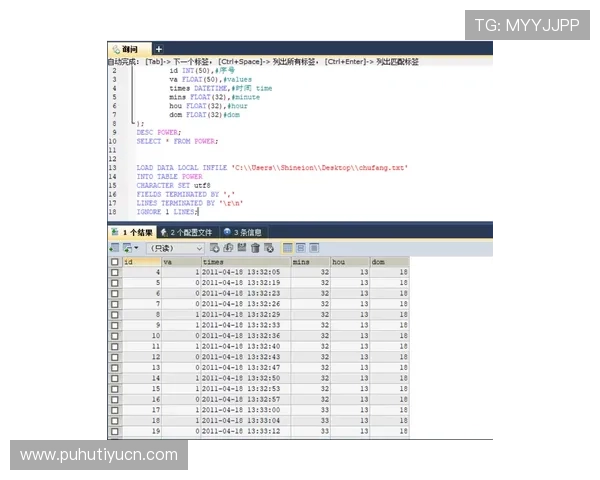Open the 询问 query tab

pos(128,49)
